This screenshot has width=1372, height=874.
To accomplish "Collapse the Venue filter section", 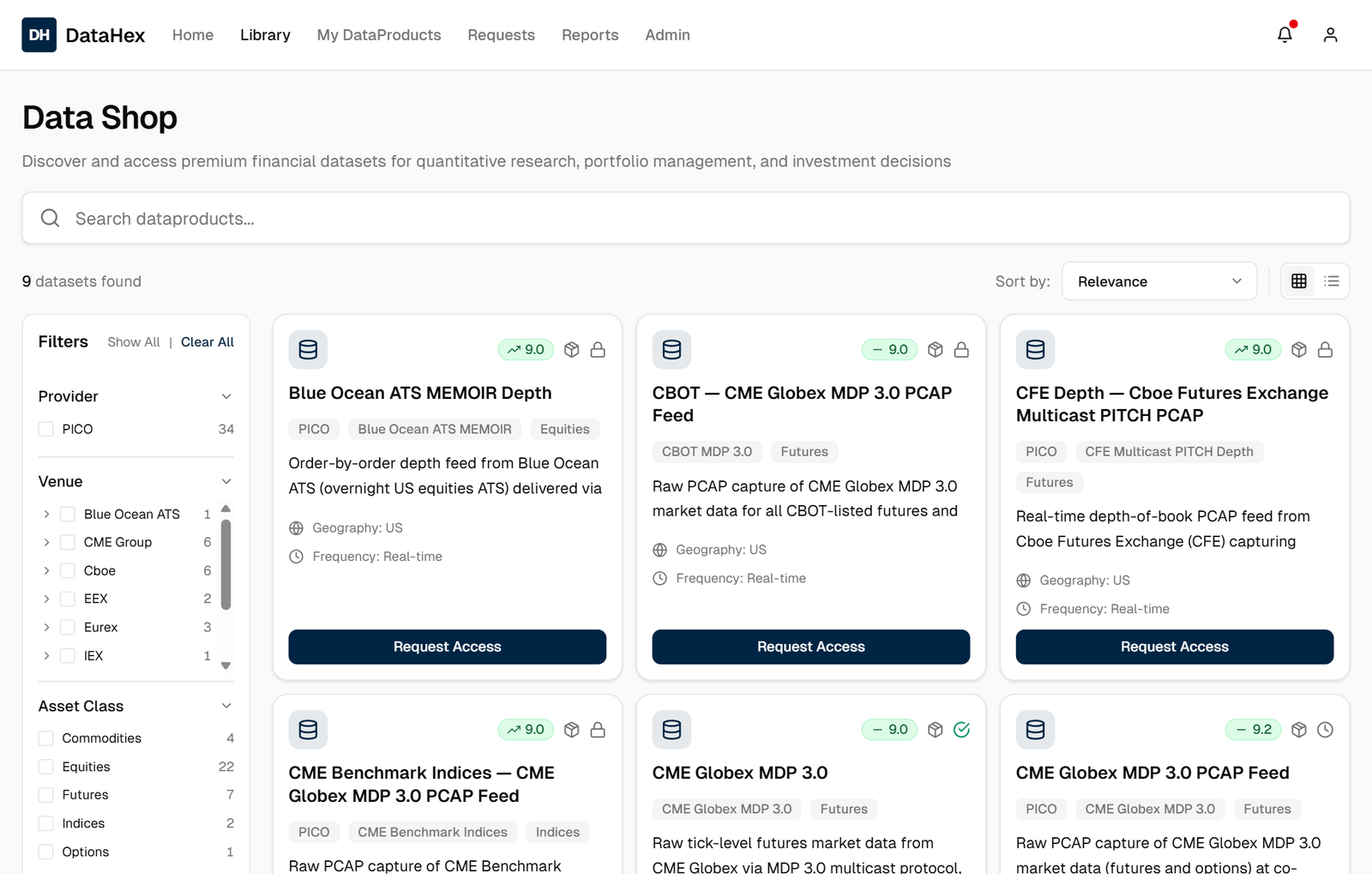I will pyautogui.click(x=226, y=481).
